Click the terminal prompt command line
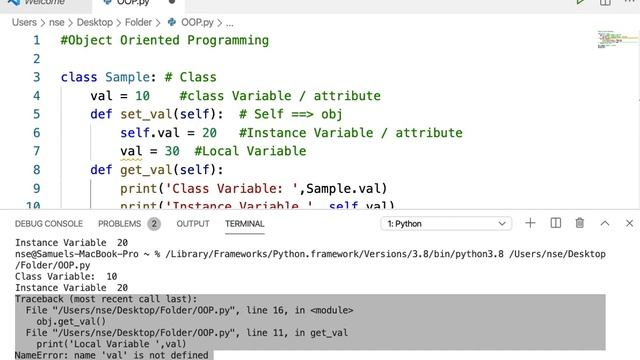 coord(310,259)
